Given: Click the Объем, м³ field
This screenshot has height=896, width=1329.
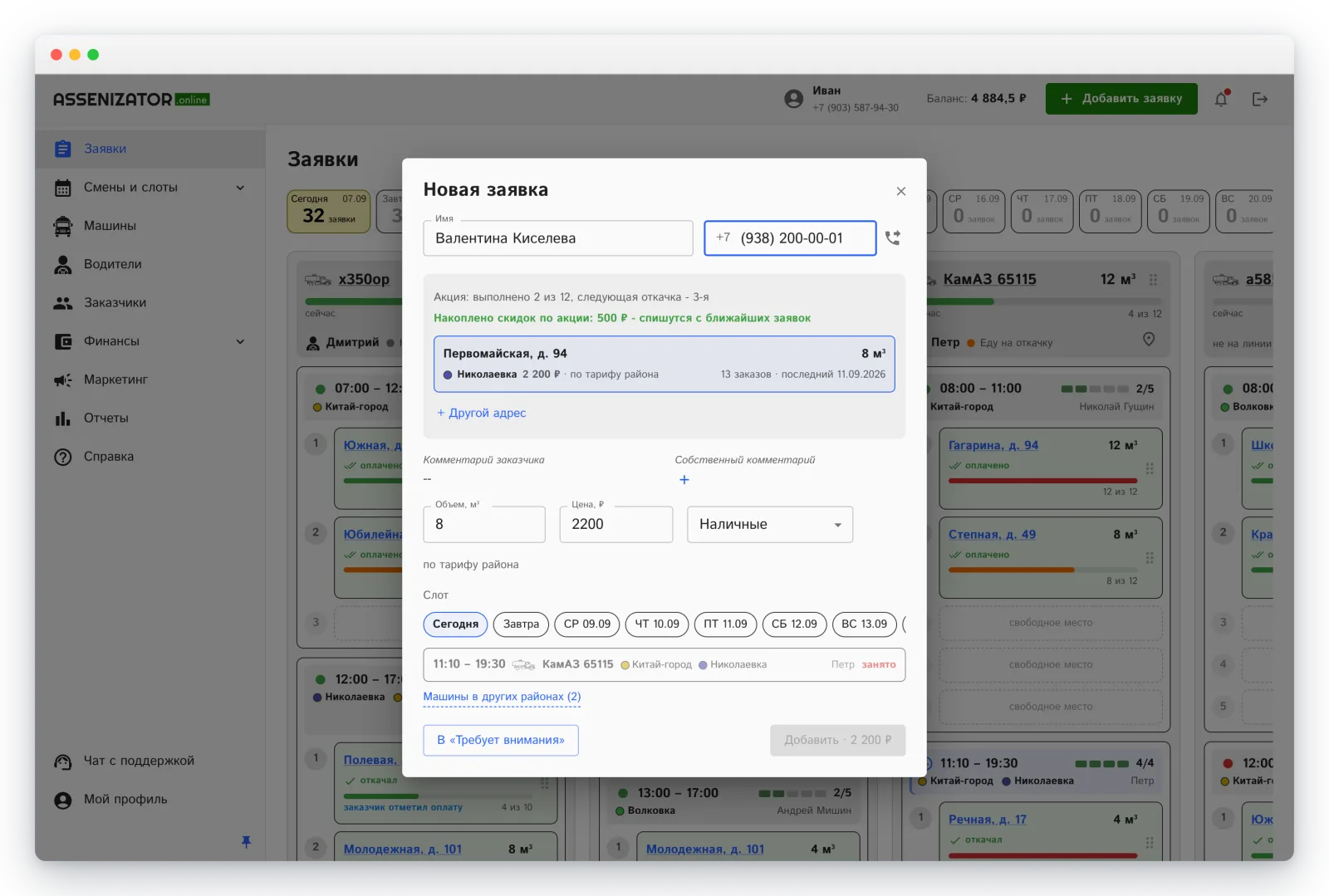Looking at the screenshot, I should [x=484, y=525].
